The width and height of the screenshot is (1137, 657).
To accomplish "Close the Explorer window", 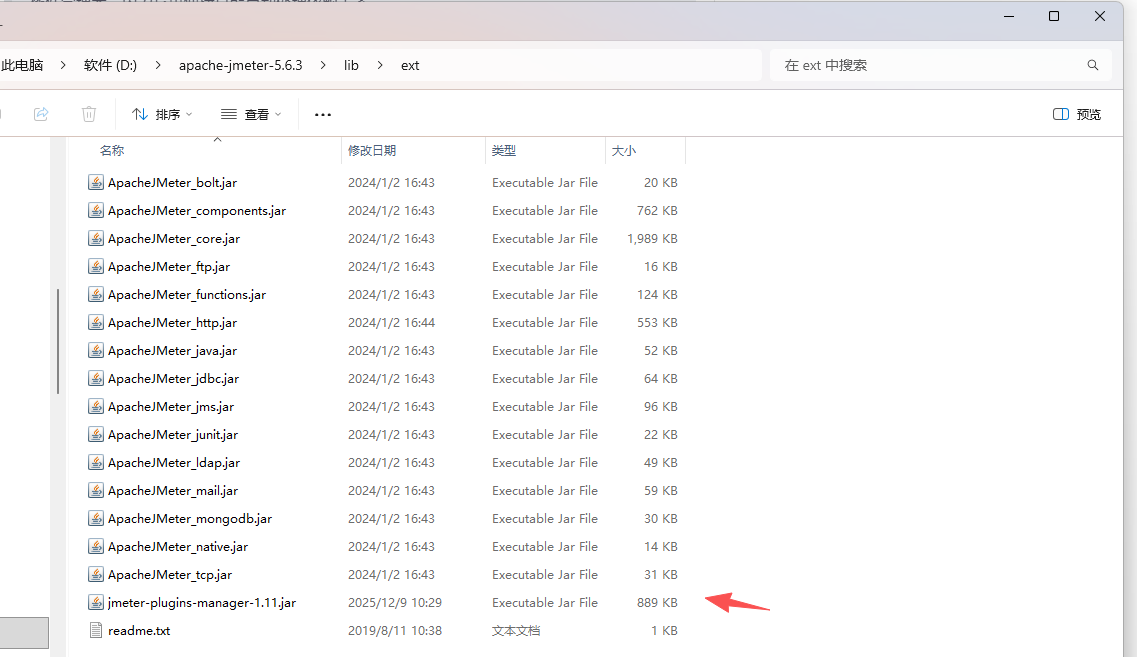I will [x=1099, y=16].
